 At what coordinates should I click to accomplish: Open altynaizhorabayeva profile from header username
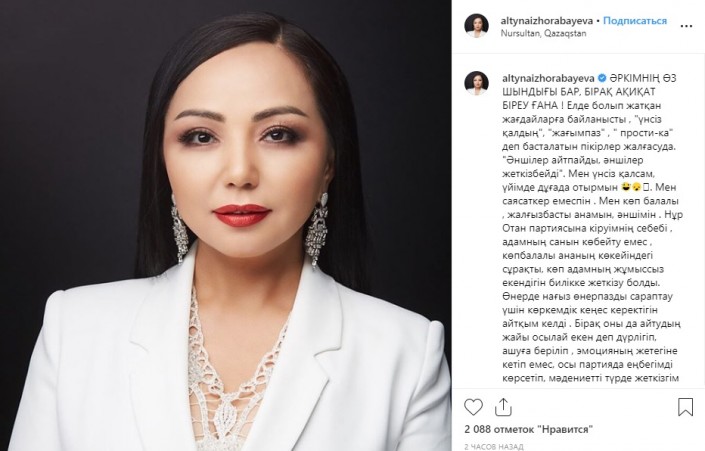point(547,21)
